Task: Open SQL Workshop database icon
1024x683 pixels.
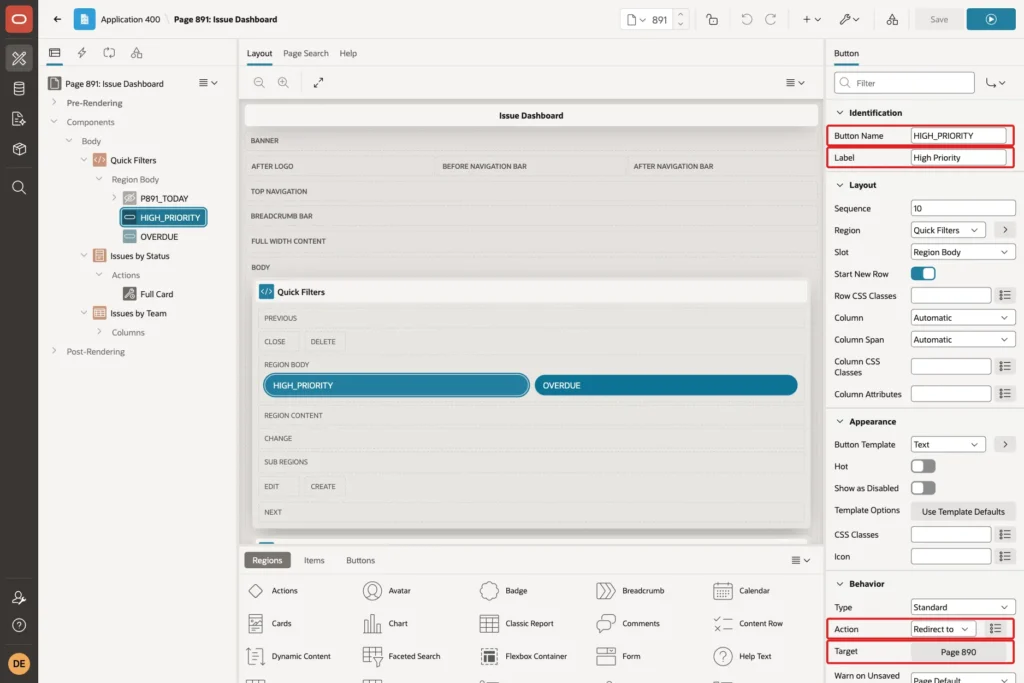Action: click(19, 89)
